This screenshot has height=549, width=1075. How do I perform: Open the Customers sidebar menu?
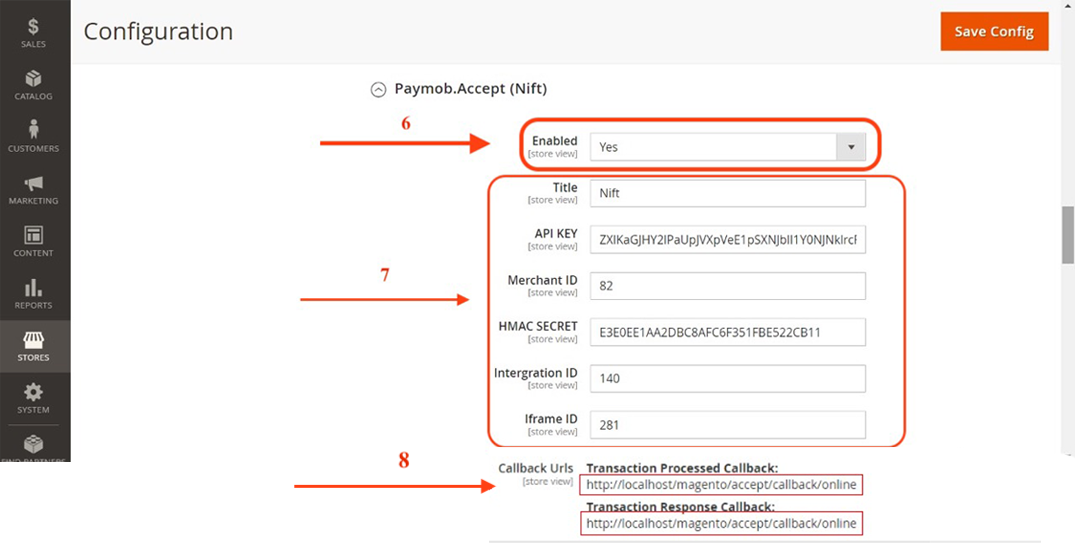(x=33, y=137)
